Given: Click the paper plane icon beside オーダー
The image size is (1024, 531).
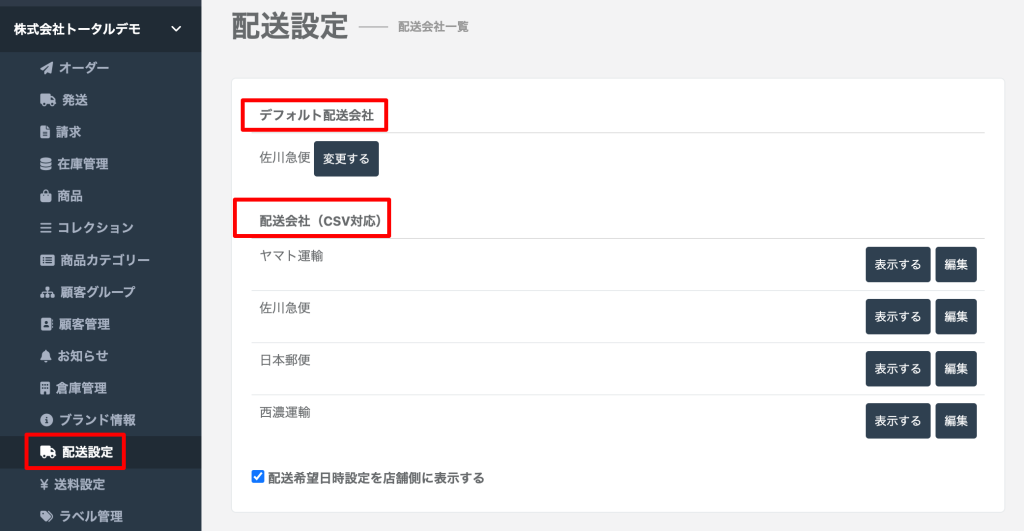Looking at the screenshot, I should [46, 68].
